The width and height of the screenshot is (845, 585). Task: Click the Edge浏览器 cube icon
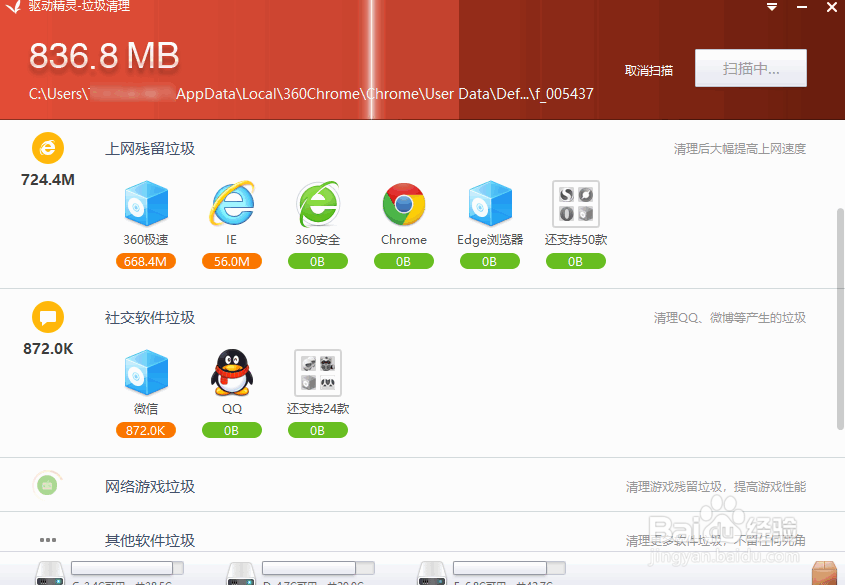click(490, 204)
